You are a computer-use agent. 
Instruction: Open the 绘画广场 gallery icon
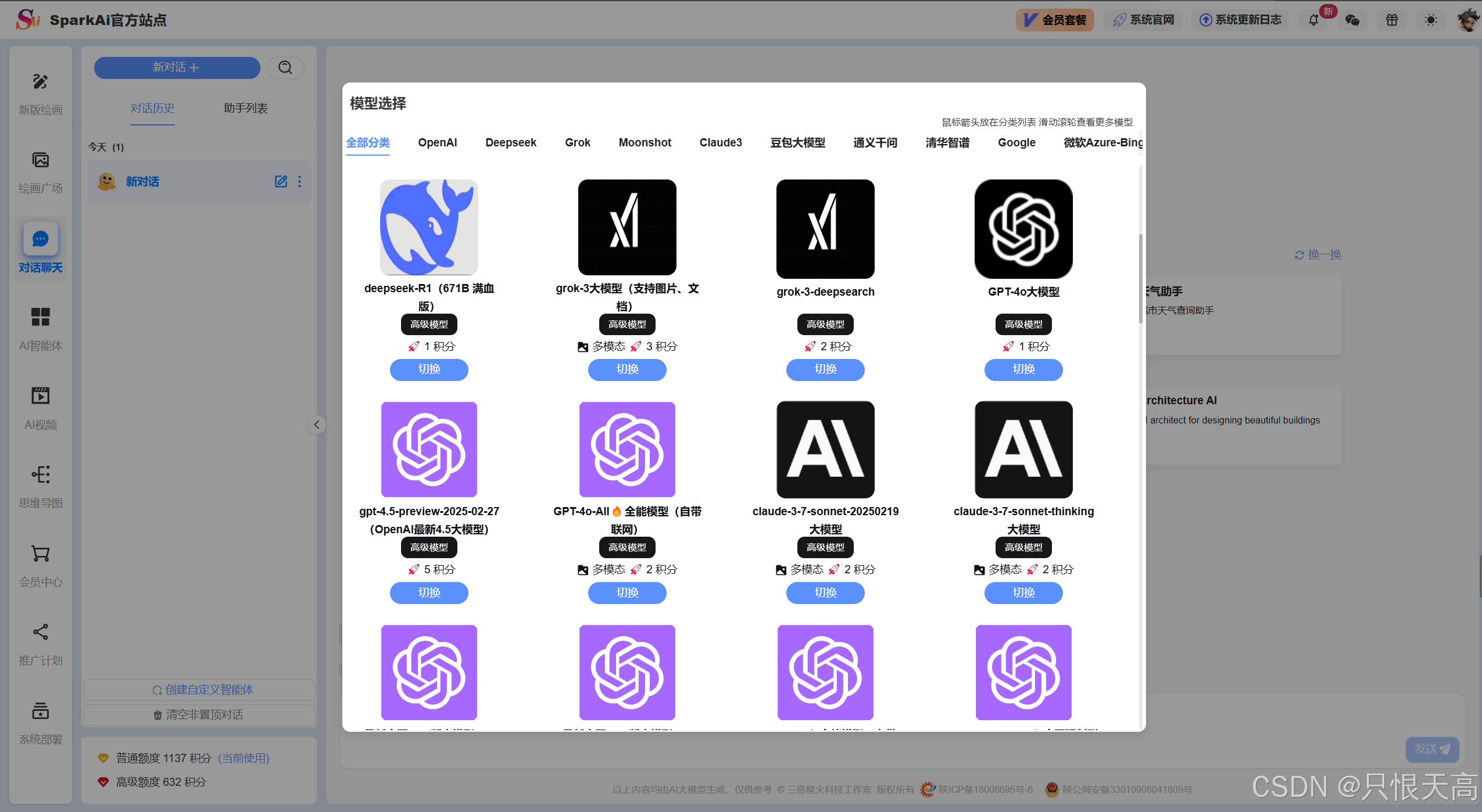click(40, 160)
